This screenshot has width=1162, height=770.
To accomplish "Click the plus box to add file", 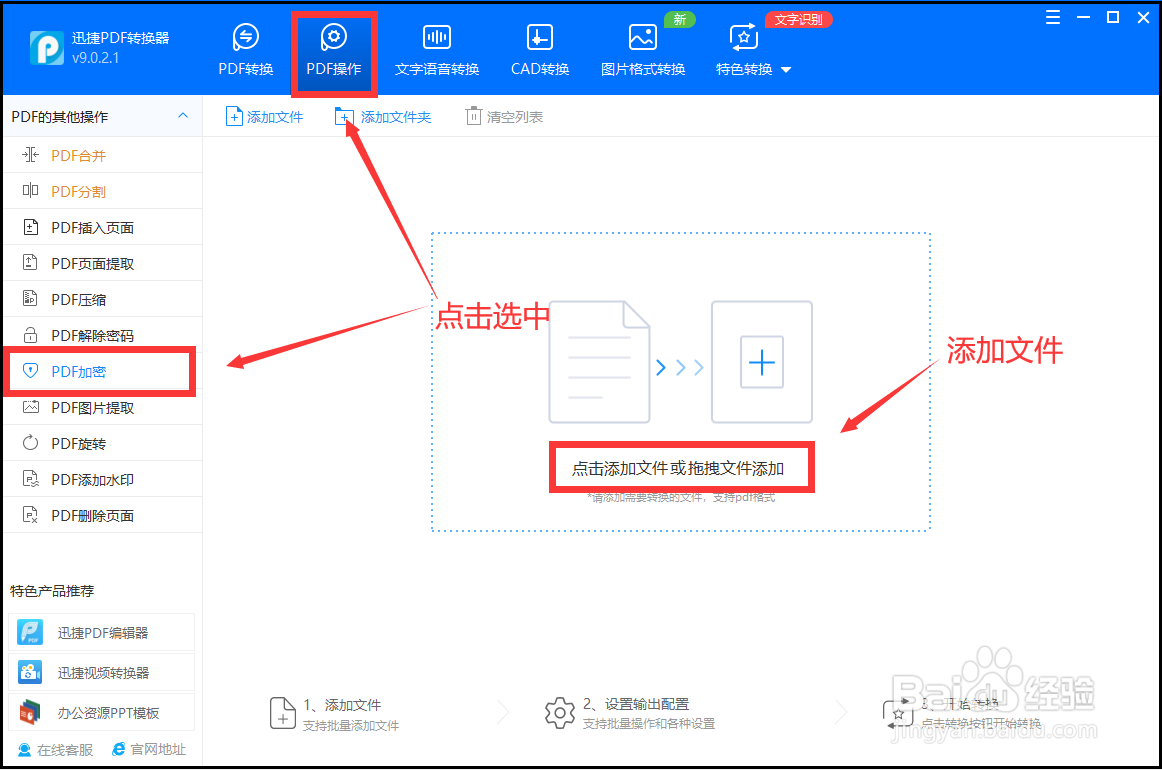I will (x=762, y=362).
